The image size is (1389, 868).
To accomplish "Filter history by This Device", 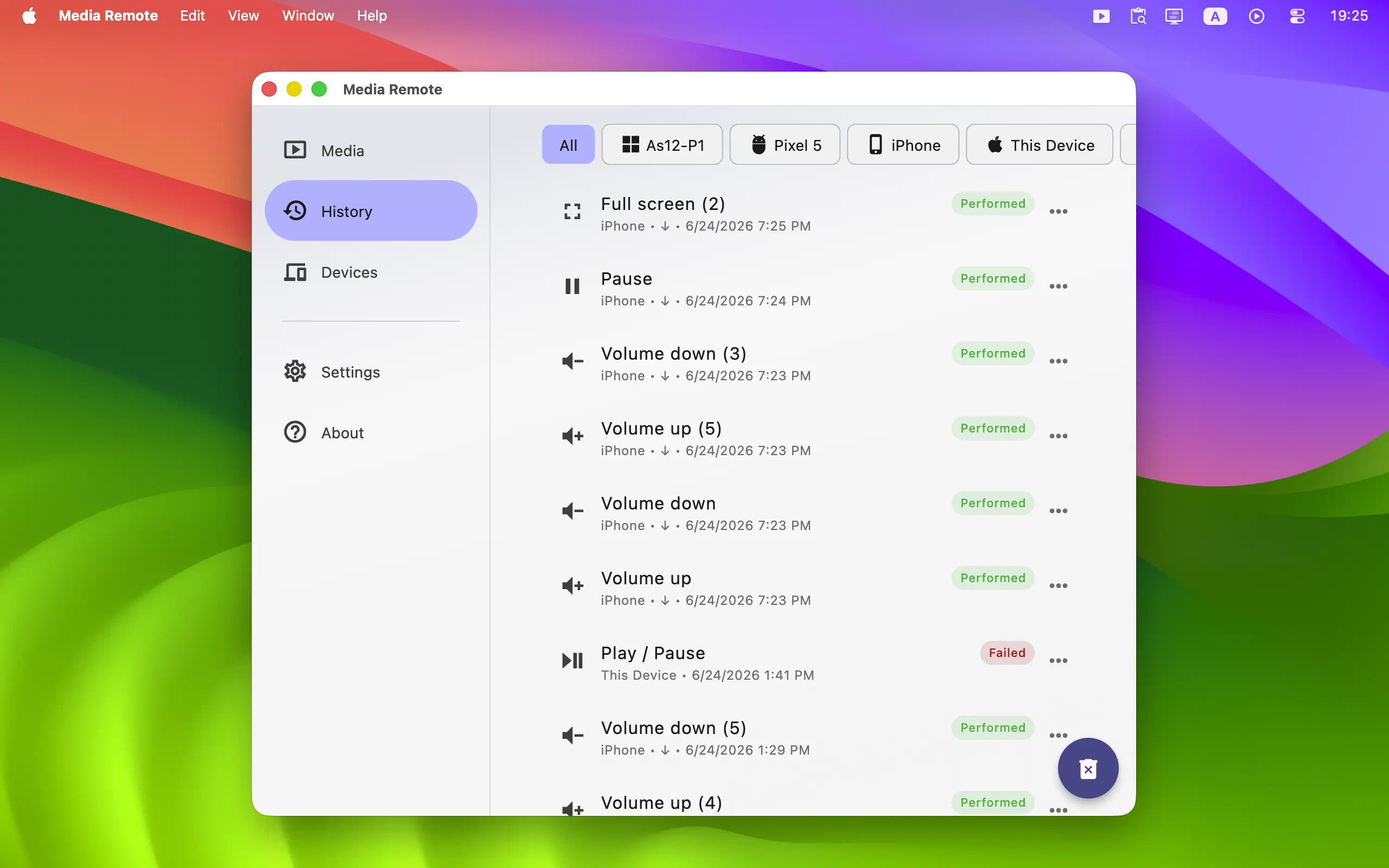I will click(1039, 145).
